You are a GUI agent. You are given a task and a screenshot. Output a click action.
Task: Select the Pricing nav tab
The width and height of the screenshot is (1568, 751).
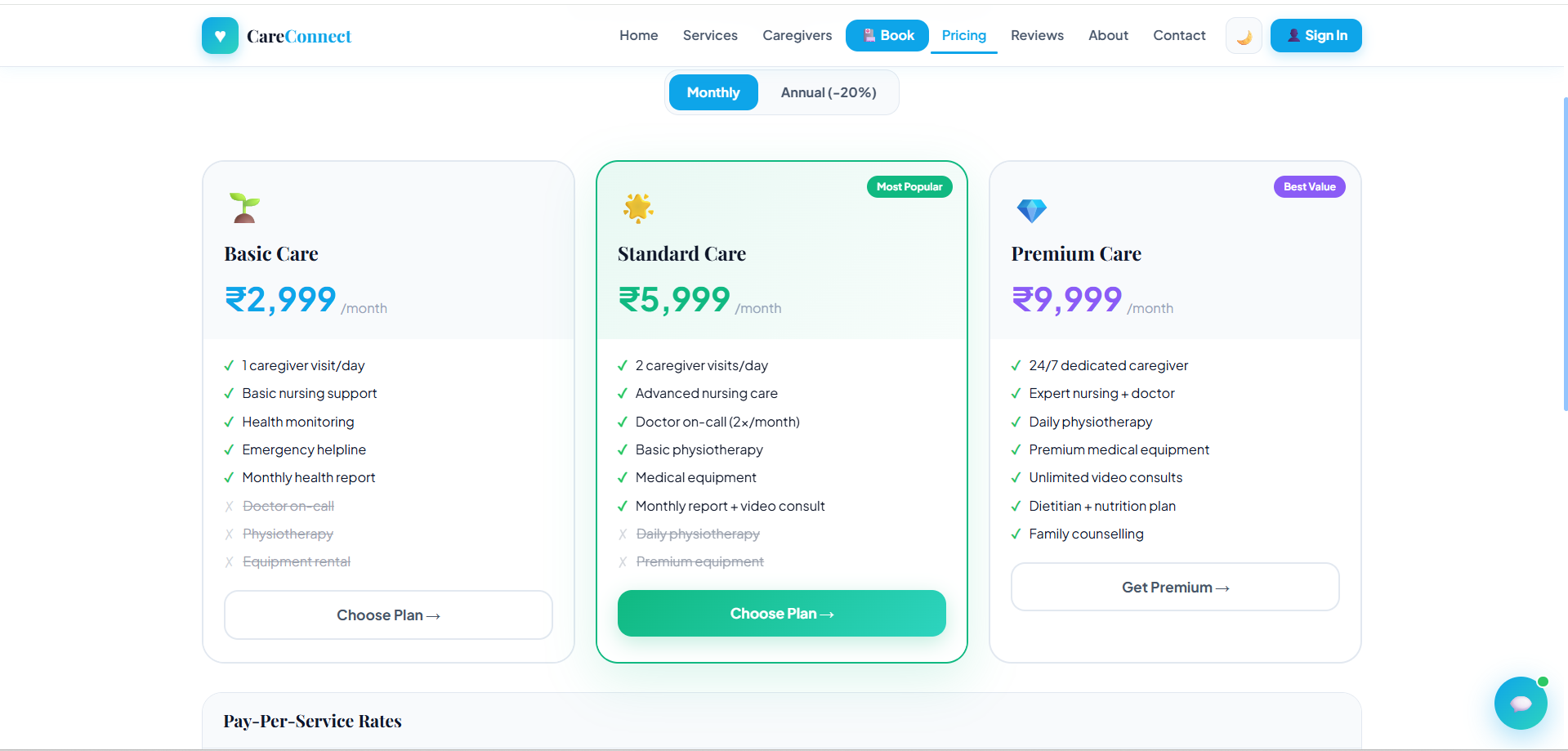[x=963, y=35]
